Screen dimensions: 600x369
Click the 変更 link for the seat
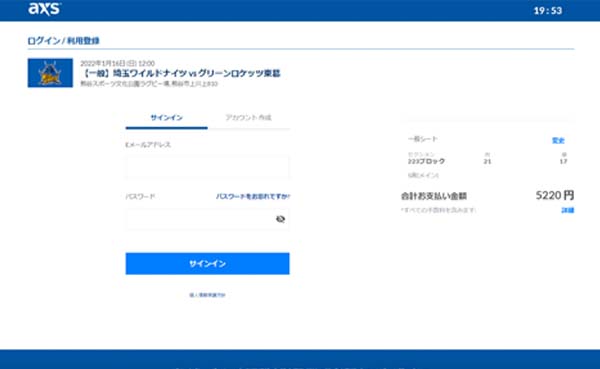click(x=558, y=140)
